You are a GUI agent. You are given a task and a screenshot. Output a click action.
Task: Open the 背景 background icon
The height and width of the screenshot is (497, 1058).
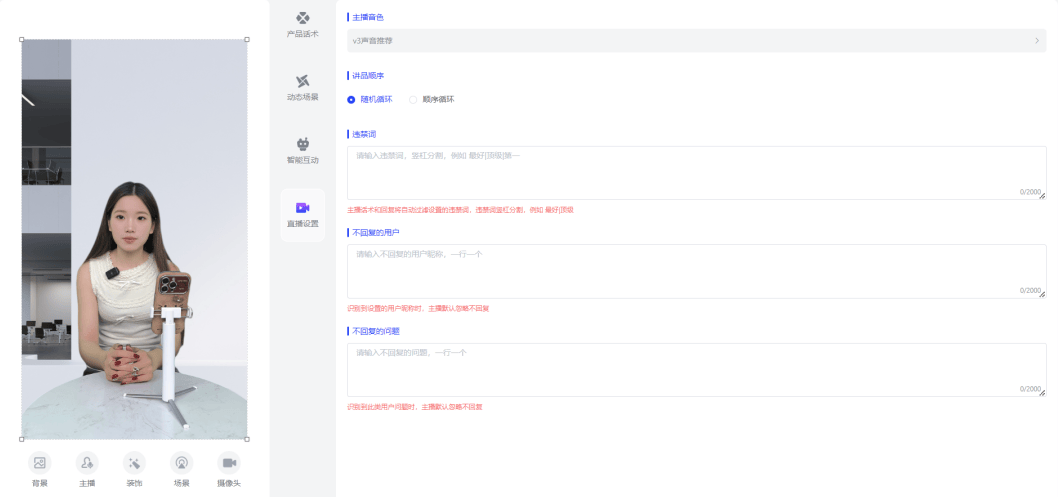[x=40, y=463]
